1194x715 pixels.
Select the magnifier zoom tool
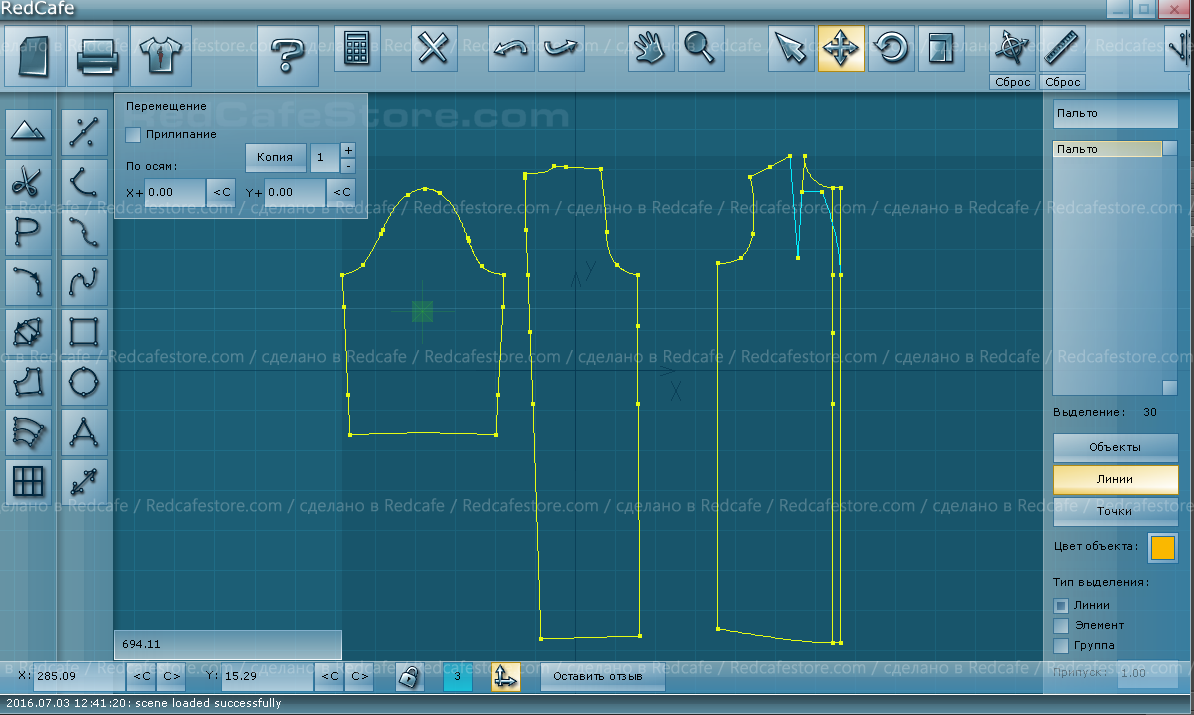701,49
